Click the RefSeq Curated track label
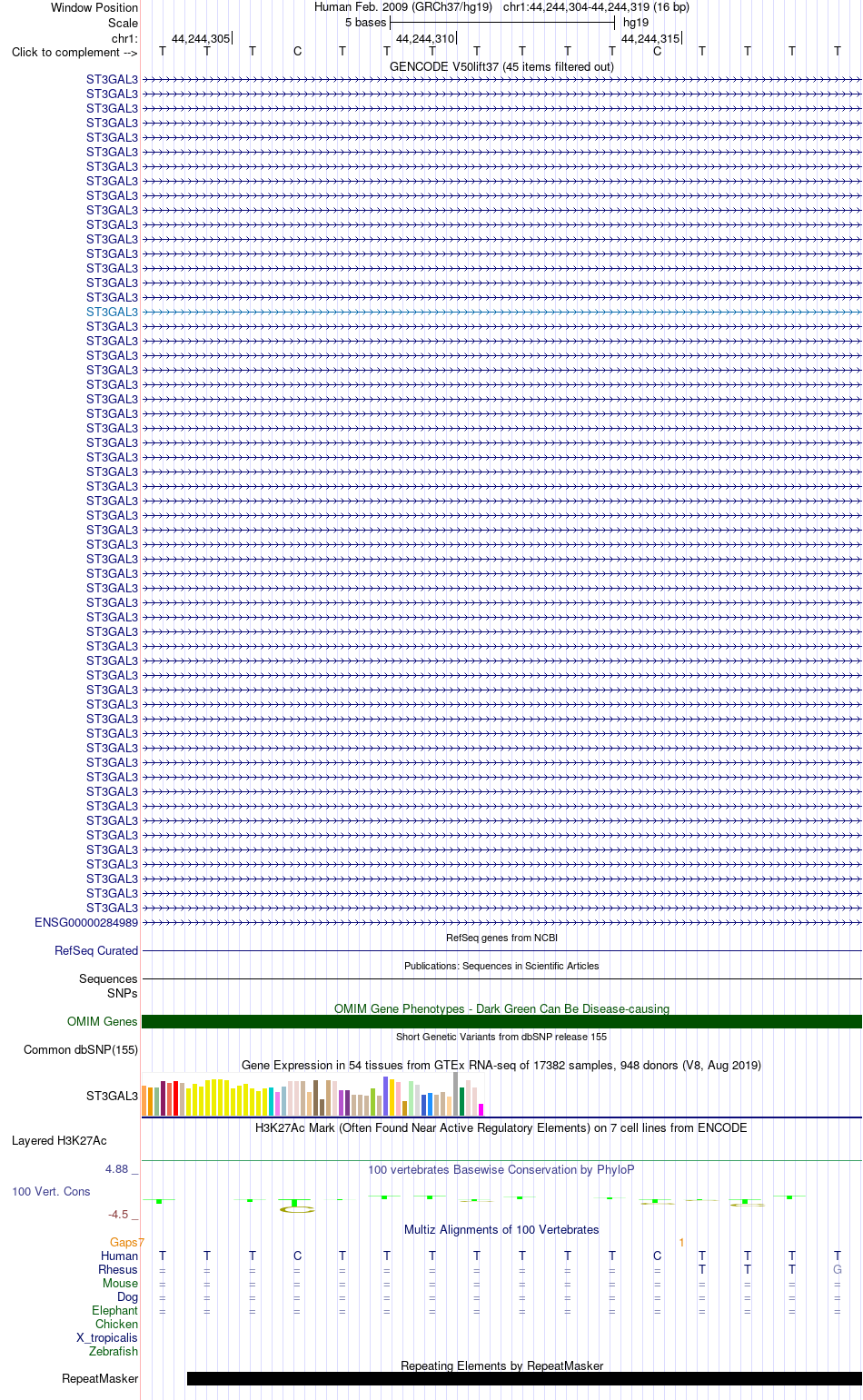Viewport: 863px width, 1400px height. click(96, 950)
